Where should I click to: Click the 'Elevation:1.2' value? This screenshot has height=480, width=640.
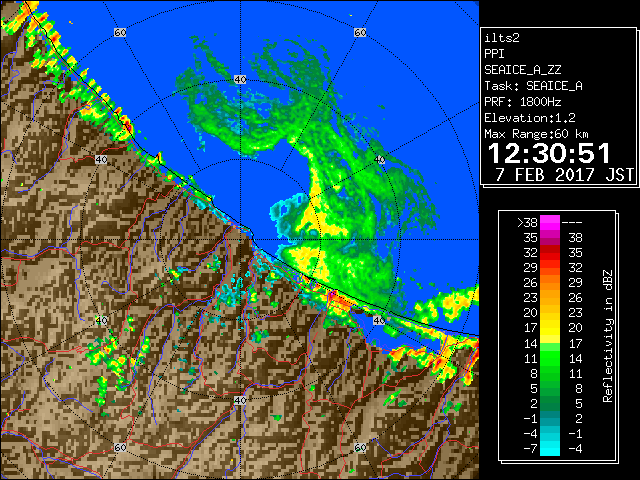point(530,118)
